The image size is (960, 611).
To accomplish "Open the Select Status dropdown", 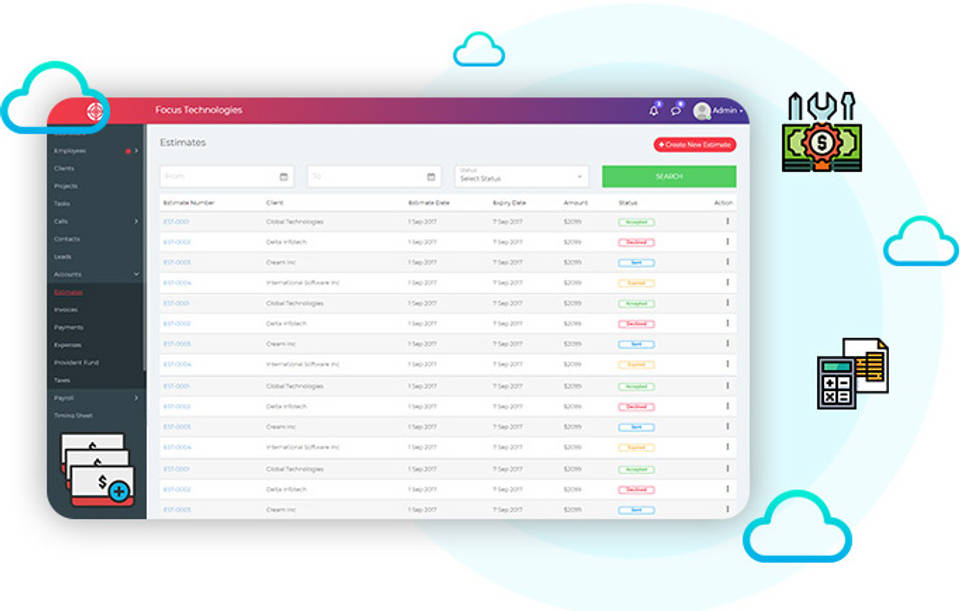I will click(521, 176).
